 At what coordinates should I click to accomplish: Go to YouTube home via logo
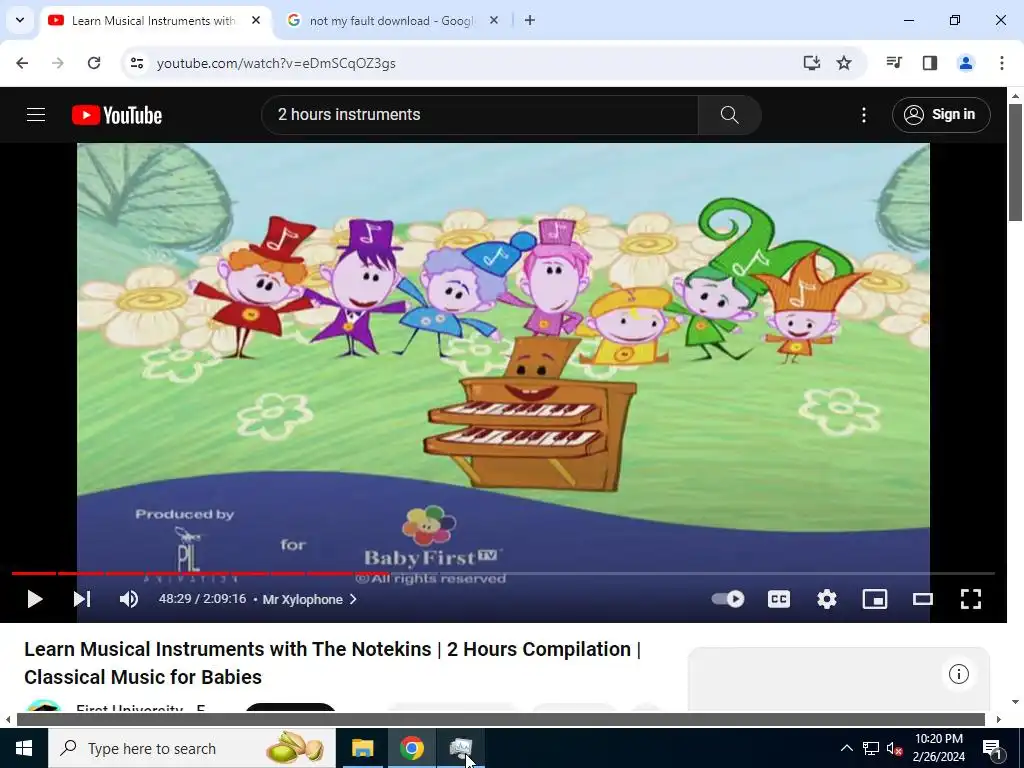click(117, 115)
